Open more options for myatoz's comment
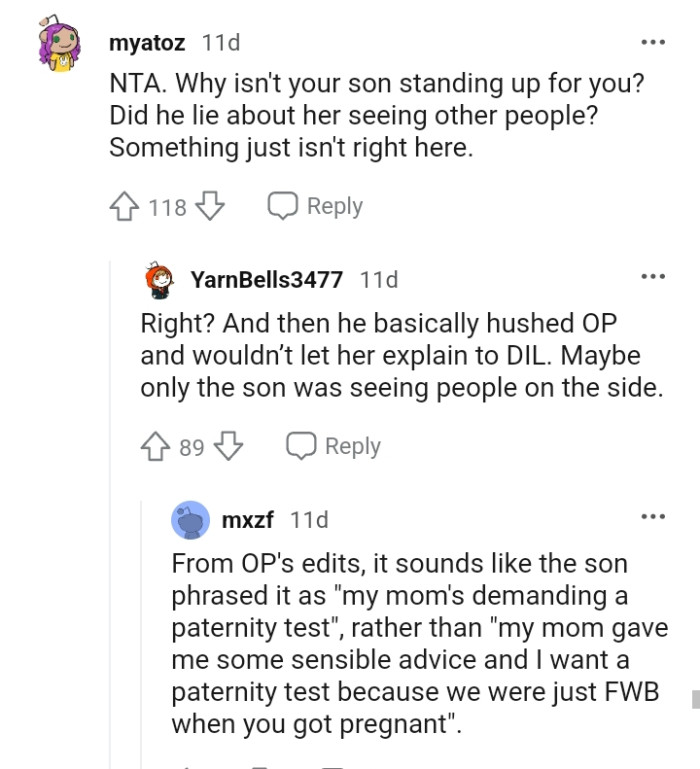This screenshot has width=700, height=769. click(653, 43)
